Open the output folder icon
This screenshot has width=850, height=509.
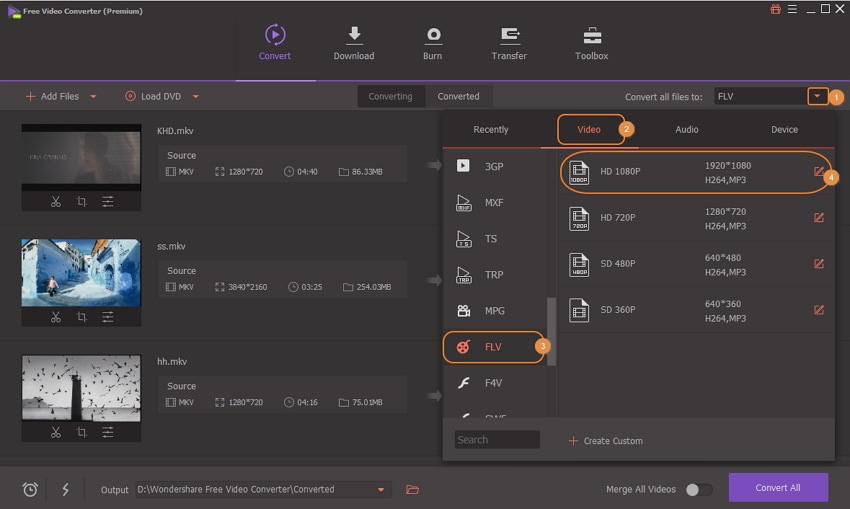click(413, 489)
